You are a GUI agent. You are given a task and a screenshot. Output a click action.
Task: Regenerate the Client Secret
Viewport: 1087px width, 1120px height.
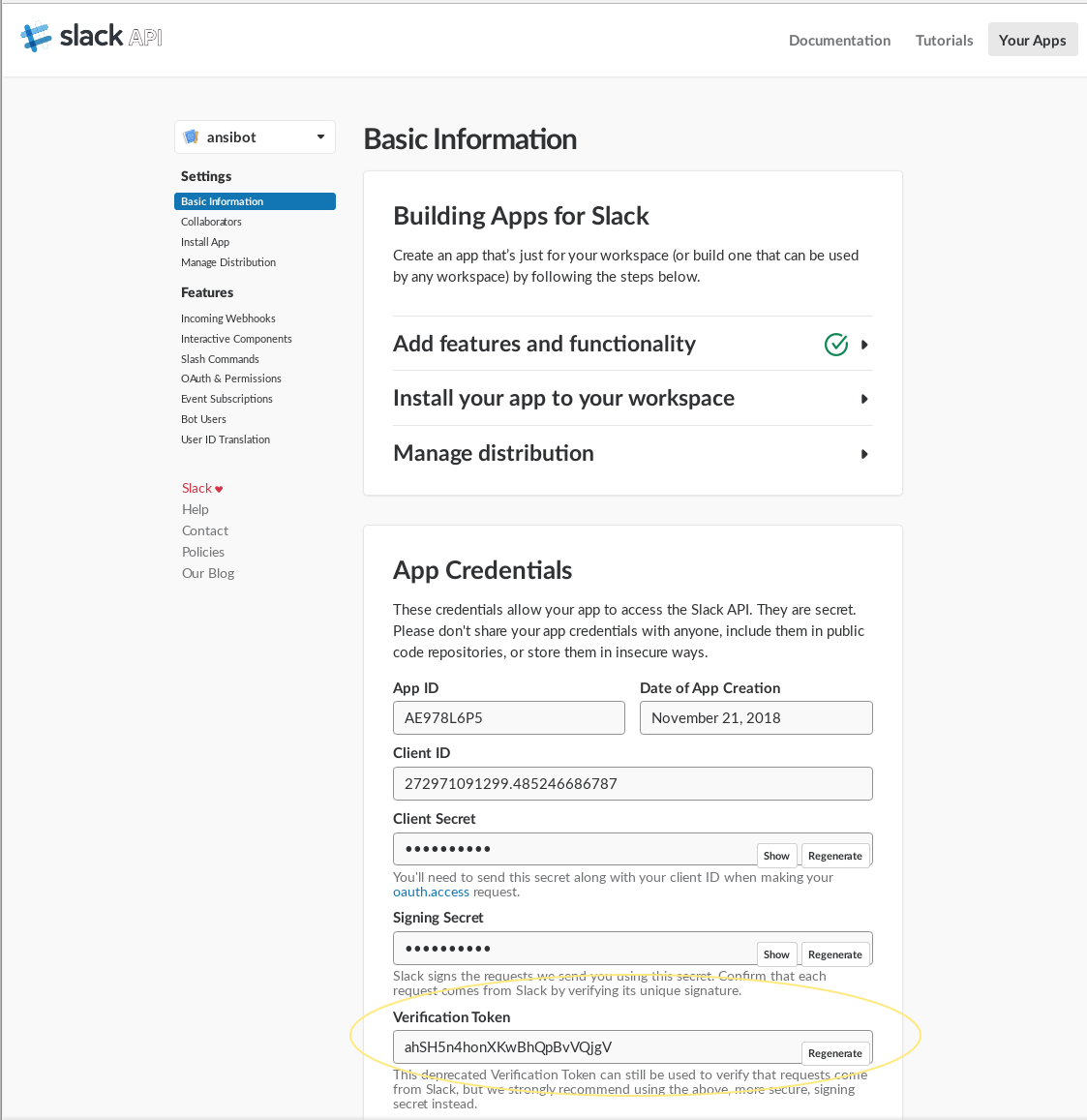834,856
